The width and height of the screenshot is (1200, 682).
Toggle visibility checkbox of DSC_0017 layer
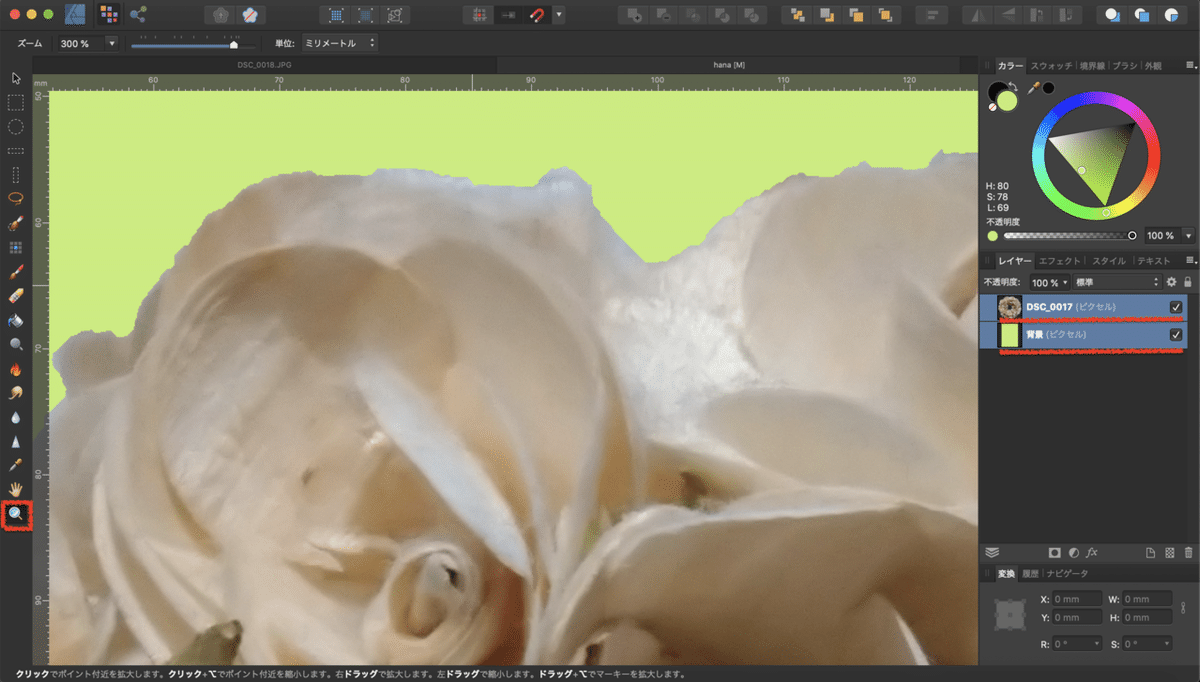[x=1176, y=307]
